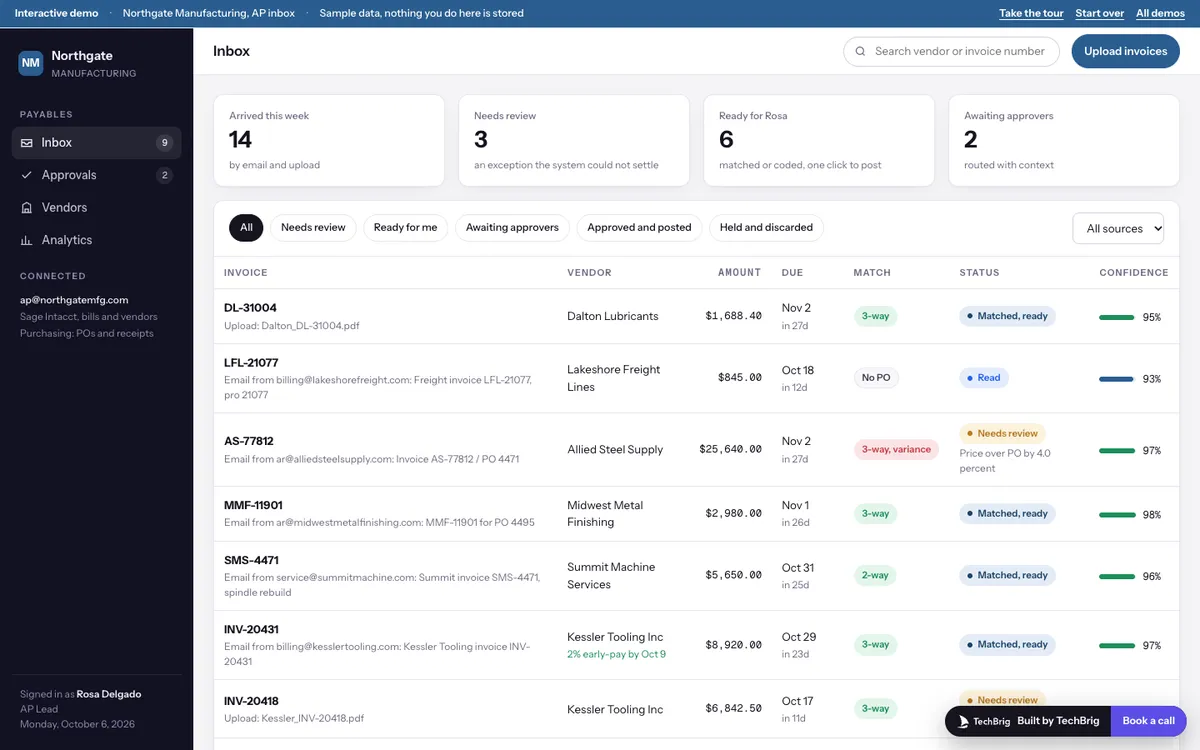
Task: Go to the Analytics page
Action: 96,240
